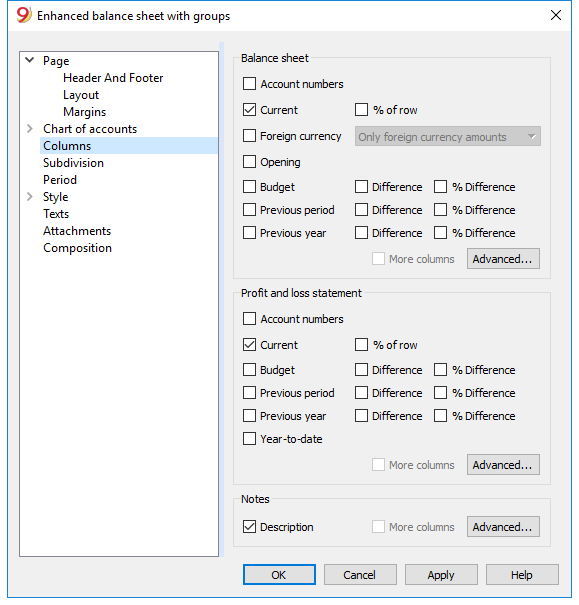Close the Enhanced balance sheet dialog
This screenshot has width=579, height=605.
pos(556,15)
